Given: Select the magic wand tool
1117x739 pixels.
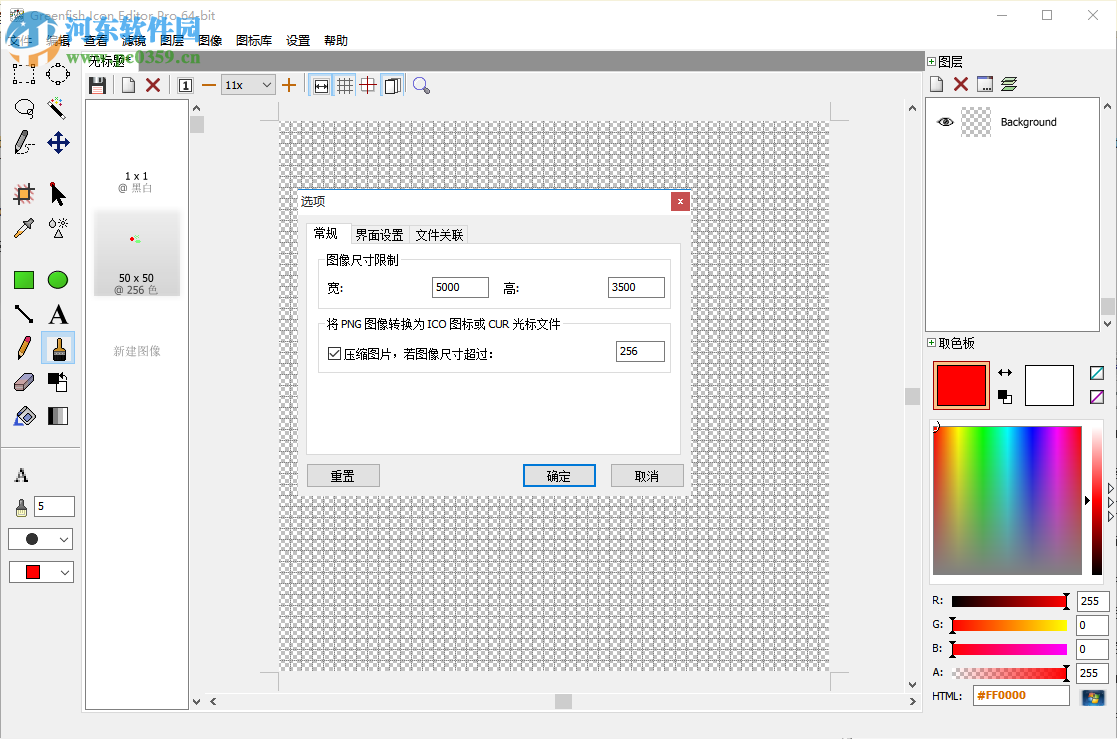Looking at the screenshot, I should click(57, 108).
